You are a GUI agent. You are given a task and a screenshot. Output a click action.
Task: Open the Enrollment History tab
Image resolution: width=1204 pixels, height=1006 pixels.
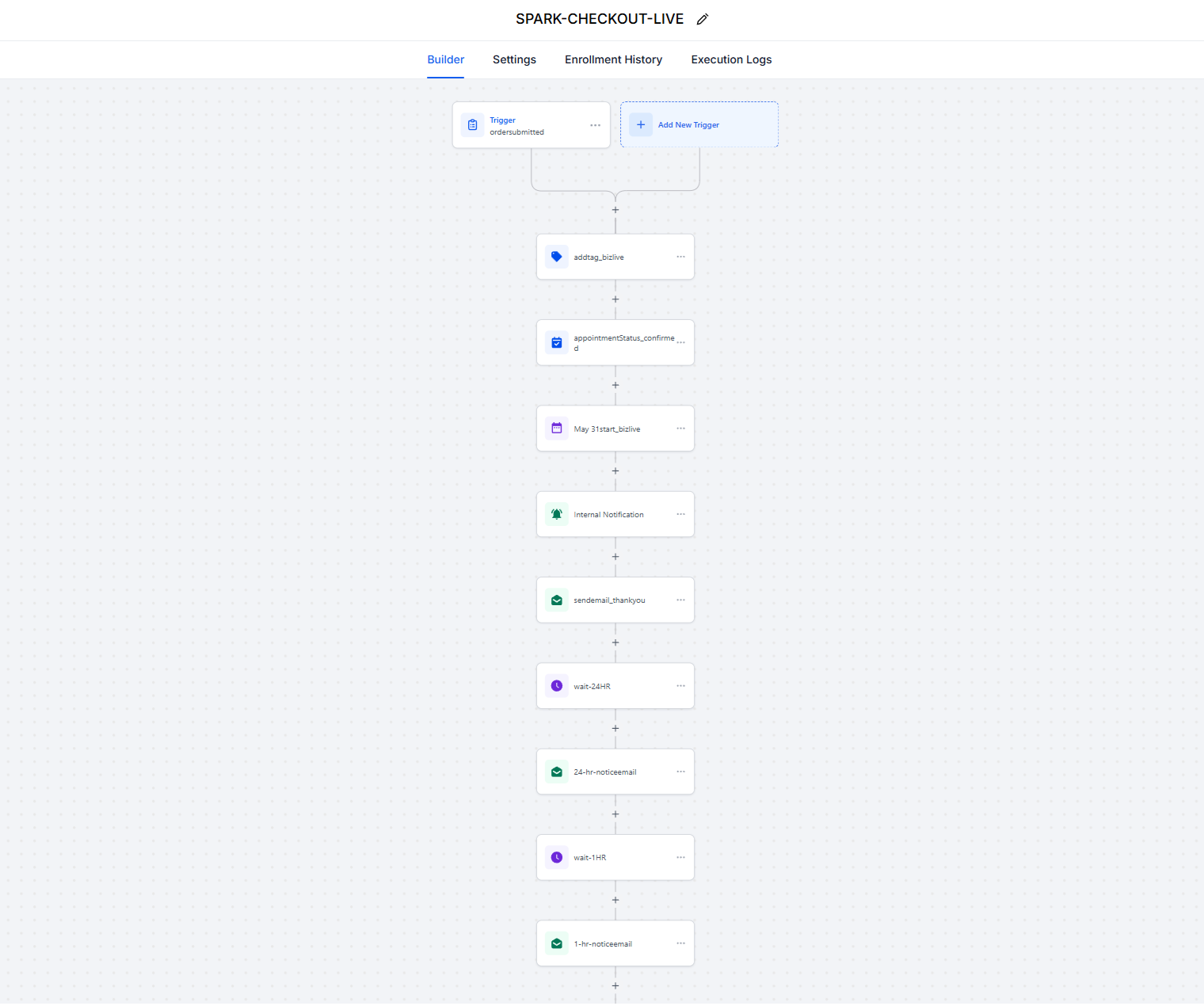pyautogui.click(x=613, y=59)
